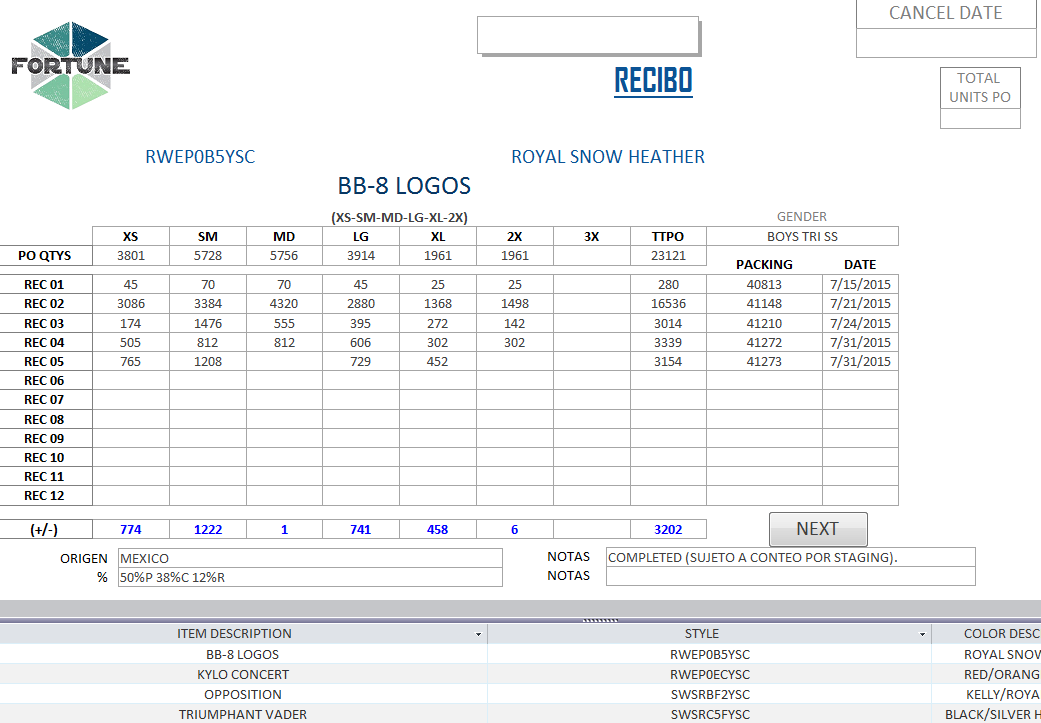Click PO QTYS SM cell 5728
The image size is (1041, 723).
pos(208,256)
